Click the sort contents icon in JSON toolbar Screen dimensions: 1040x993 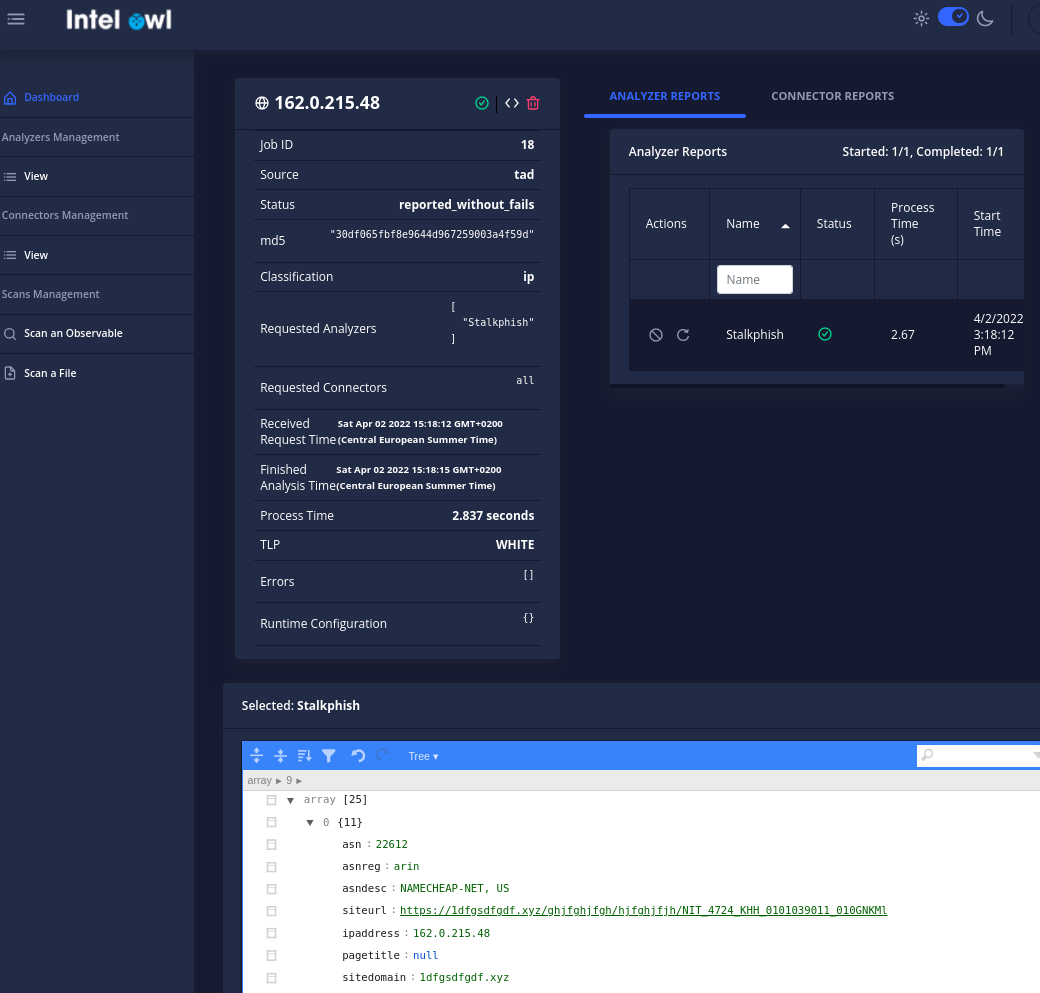click(304, 756)
